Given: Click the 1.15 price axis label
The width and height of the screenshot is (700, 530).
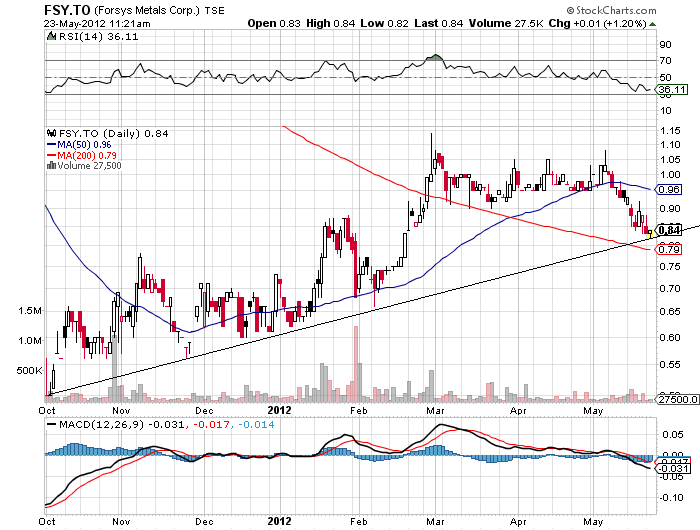Looking at the screenshot, I should 670,131.
